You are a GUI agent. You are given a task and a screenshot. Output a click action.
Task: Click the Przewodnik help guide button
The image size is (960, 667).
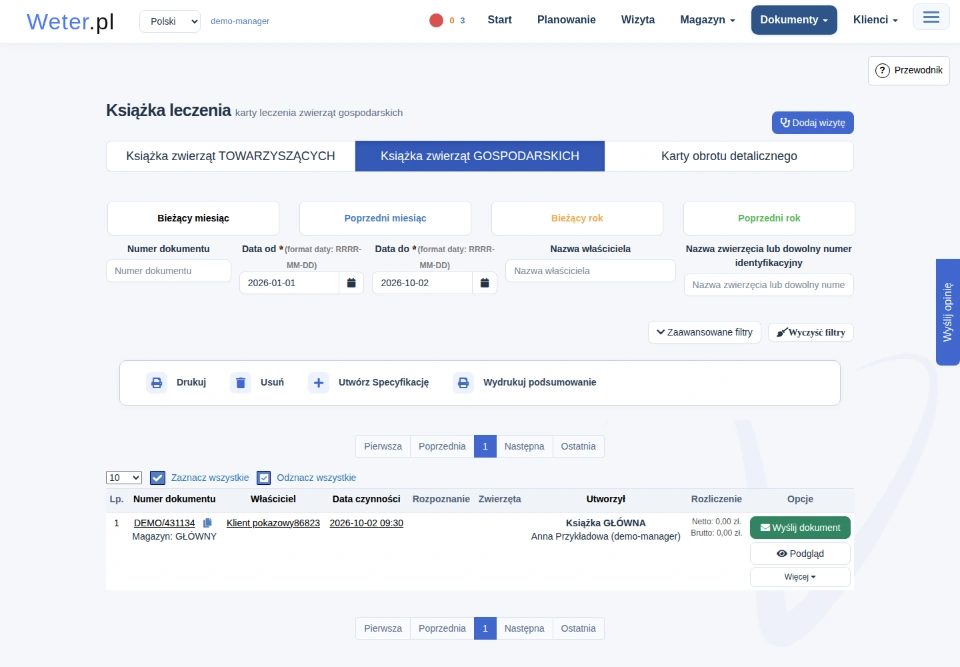point(909,70)
